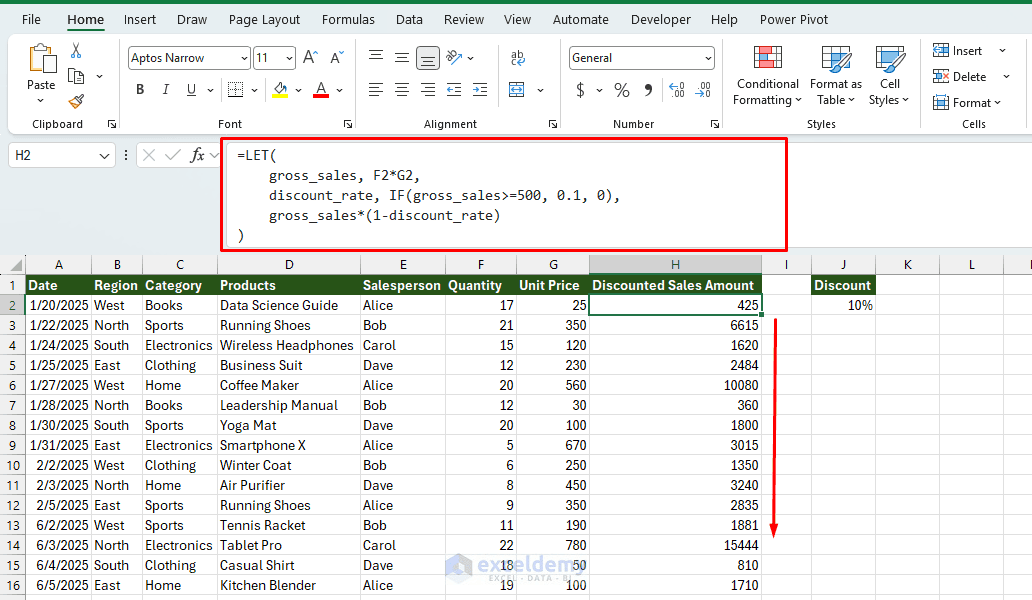Apply yellow fill color bucket
Image resolution: width=1032 pixels, height=600 pixels.
pos(280,89)
